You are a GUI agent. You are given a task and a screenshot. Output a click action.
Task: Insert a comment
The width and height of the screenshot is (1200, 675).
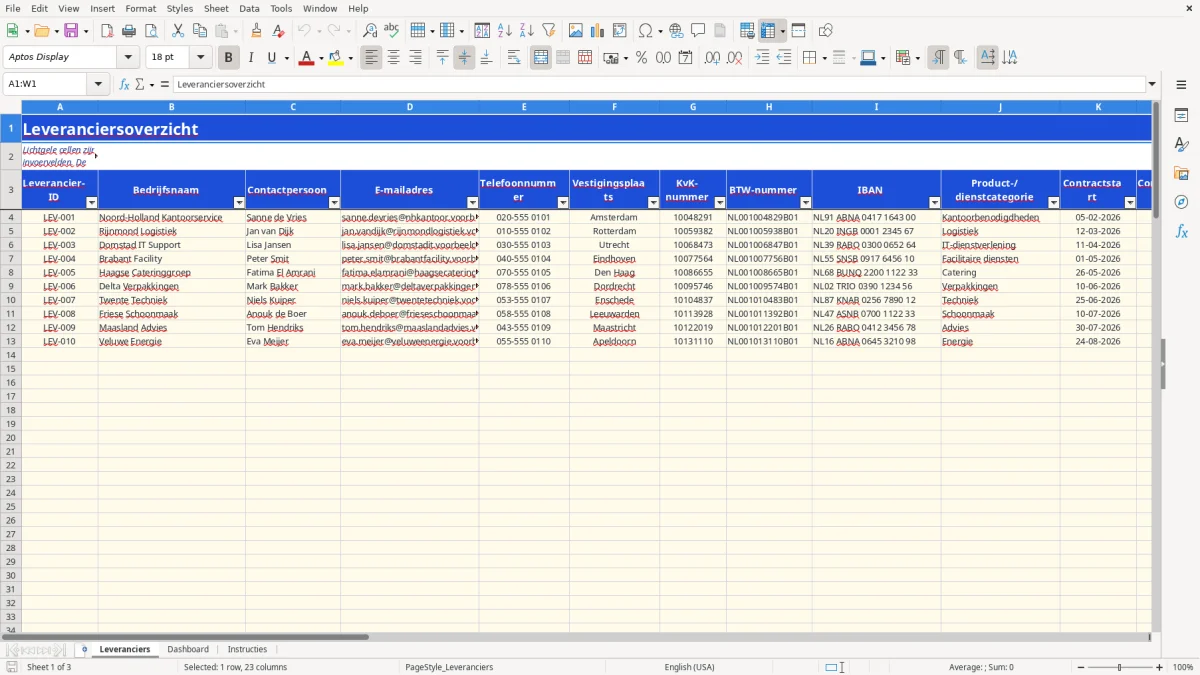click(698, 31)
